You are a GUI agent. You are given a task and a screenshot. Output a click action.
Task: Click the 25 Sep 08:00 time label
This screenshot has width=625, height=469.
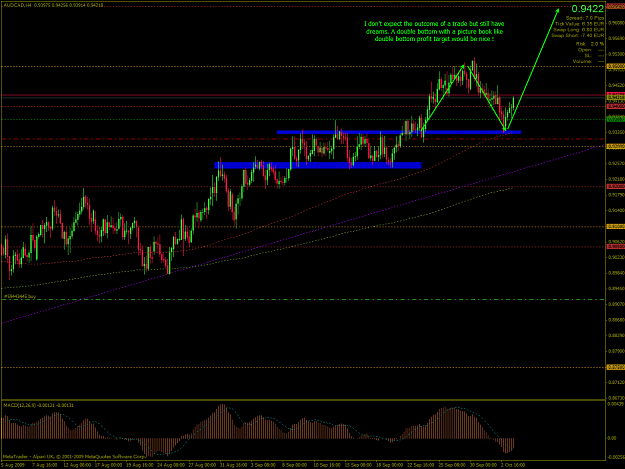(x=452, y=465)
